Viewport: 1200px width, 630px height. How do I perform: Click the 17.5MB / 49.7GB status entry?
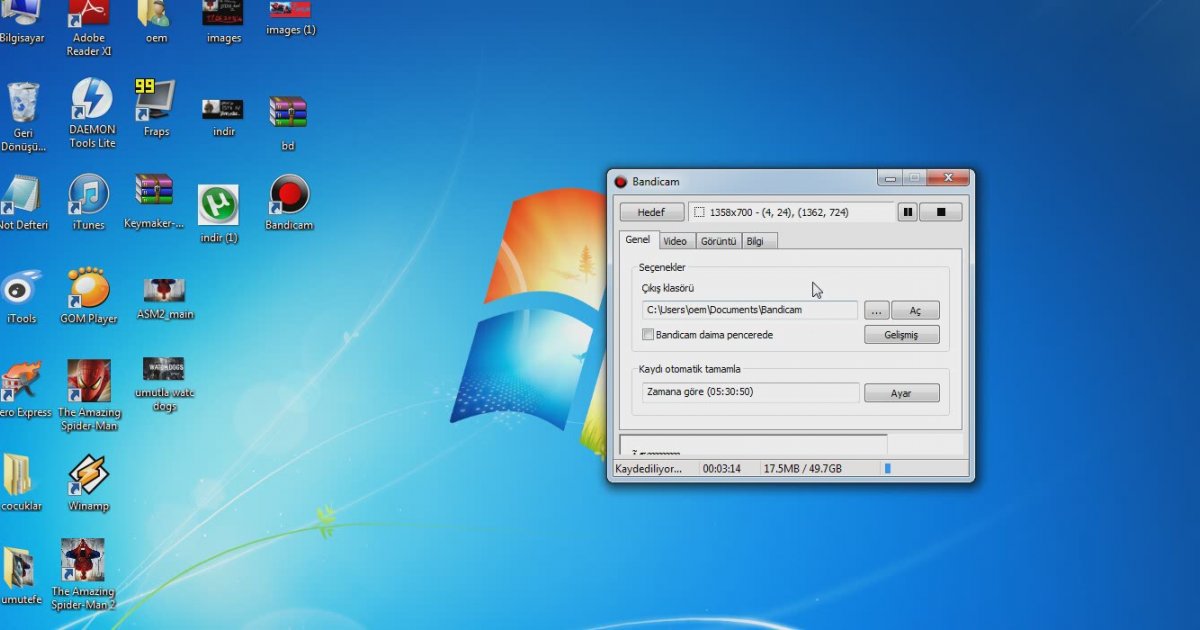[x=802, y=468]
